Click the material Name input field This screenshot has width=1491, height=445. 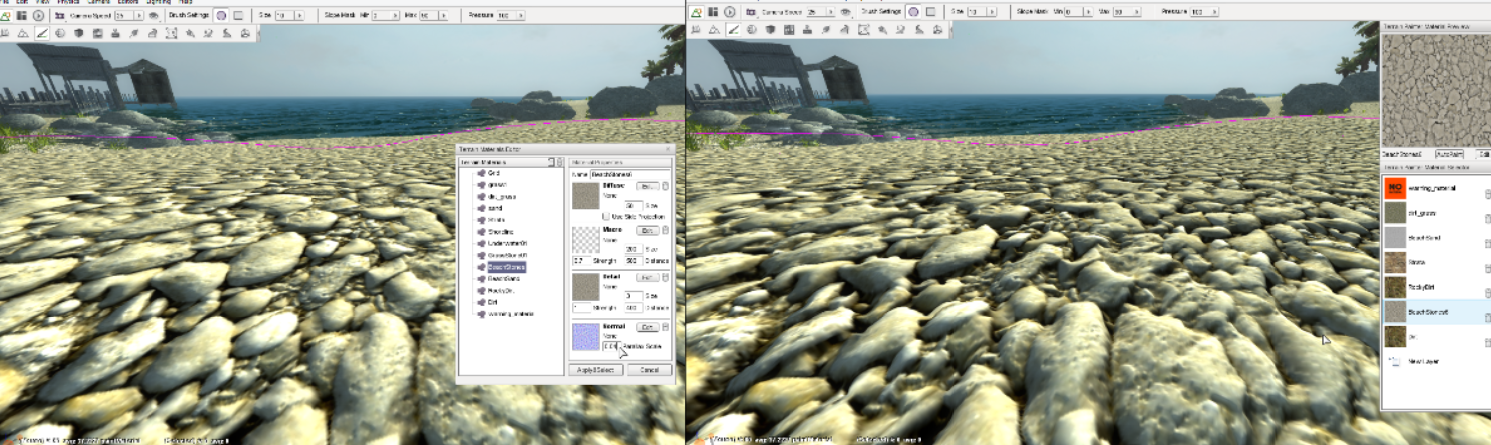[x=628, y=174]
